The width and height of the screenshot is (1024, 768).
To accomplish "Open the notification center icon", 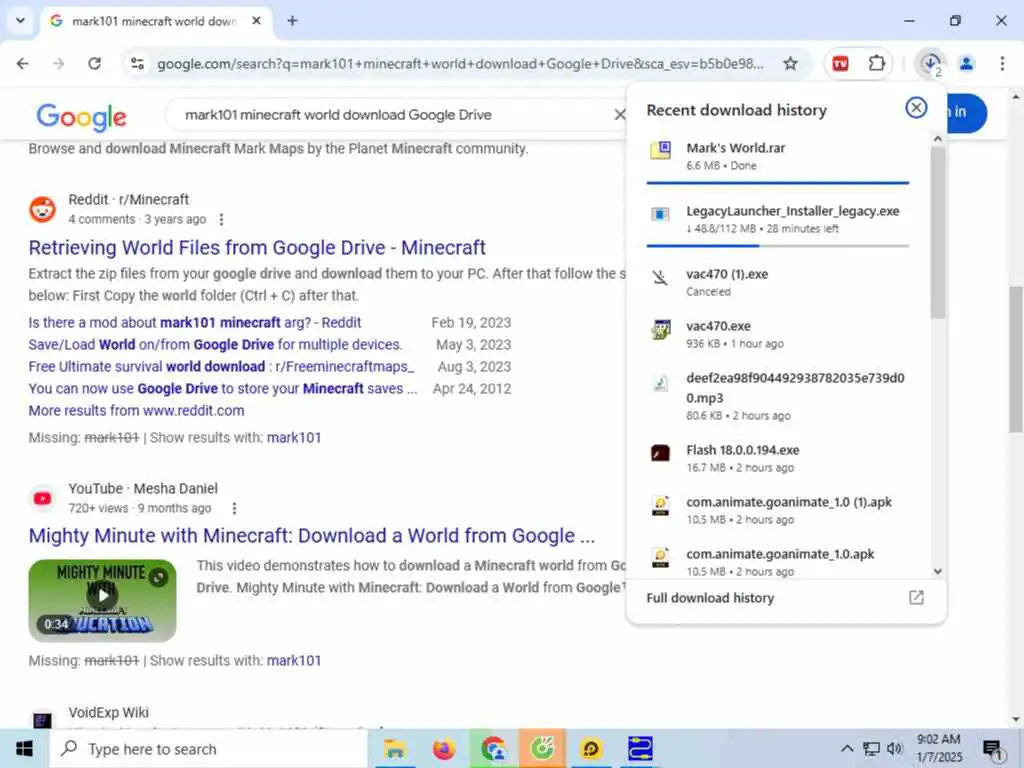I will point(993,750).
